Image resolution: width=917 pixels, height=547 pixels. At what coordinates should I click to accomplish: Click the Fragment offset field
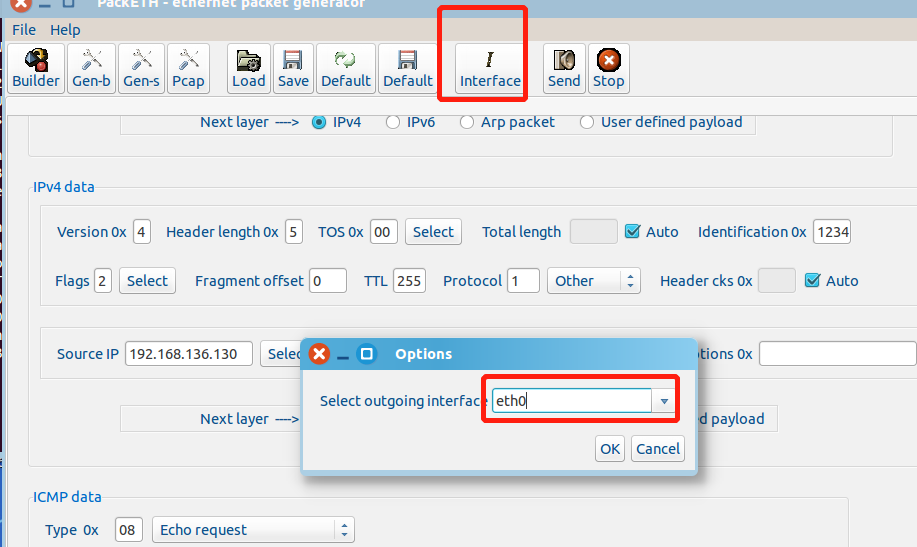click(x=328, y=281)
